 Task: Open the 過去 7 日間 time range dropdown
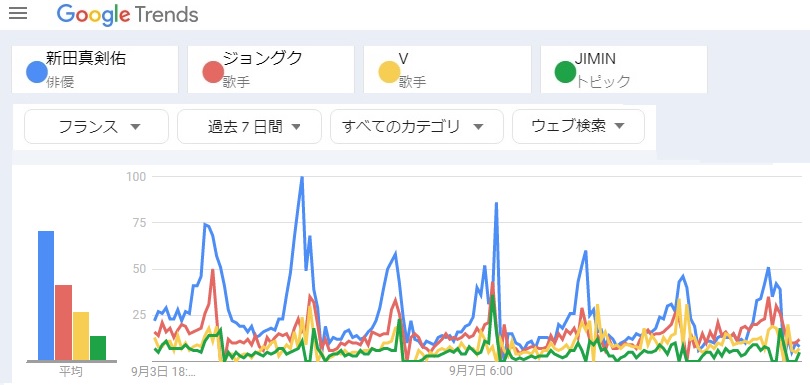[250, 127]
